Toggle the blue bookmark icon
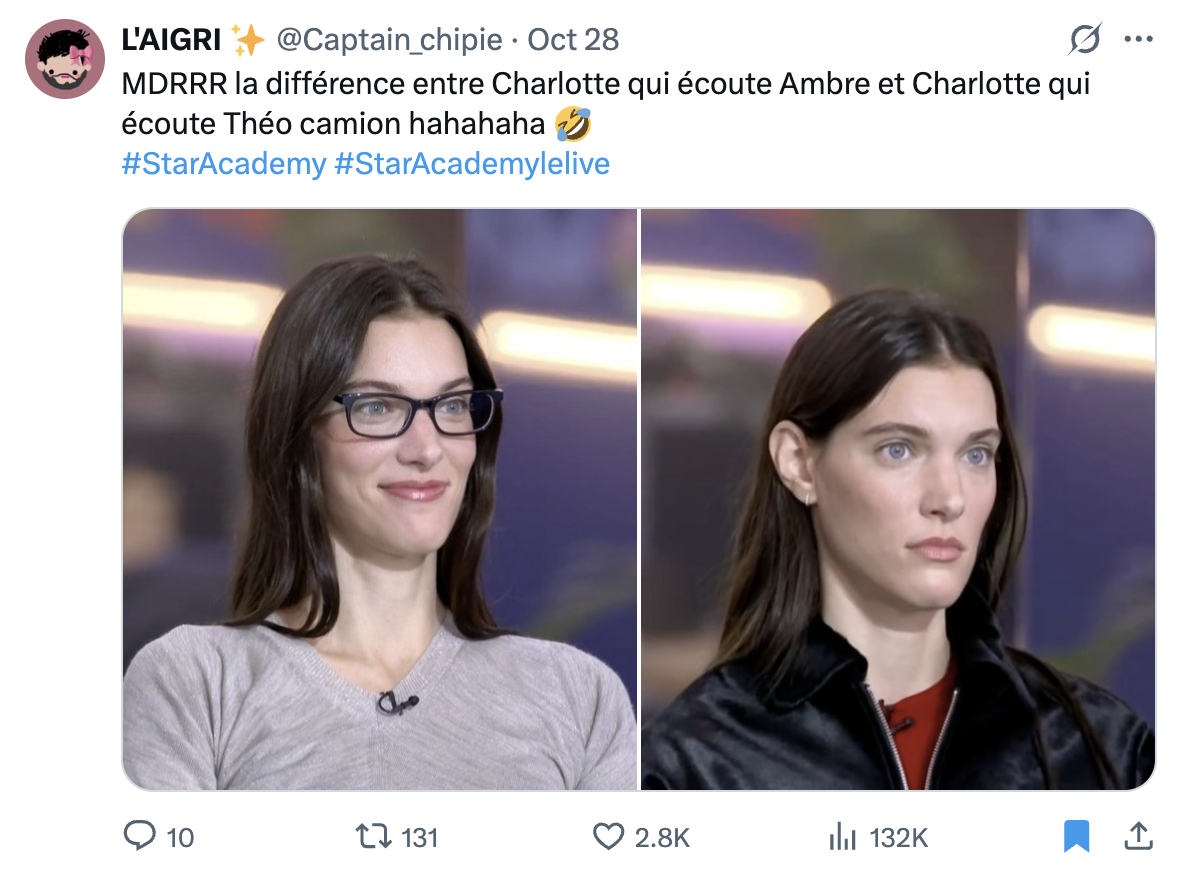This screenshot has height=874, width=1182. [x=1075, y=836]
